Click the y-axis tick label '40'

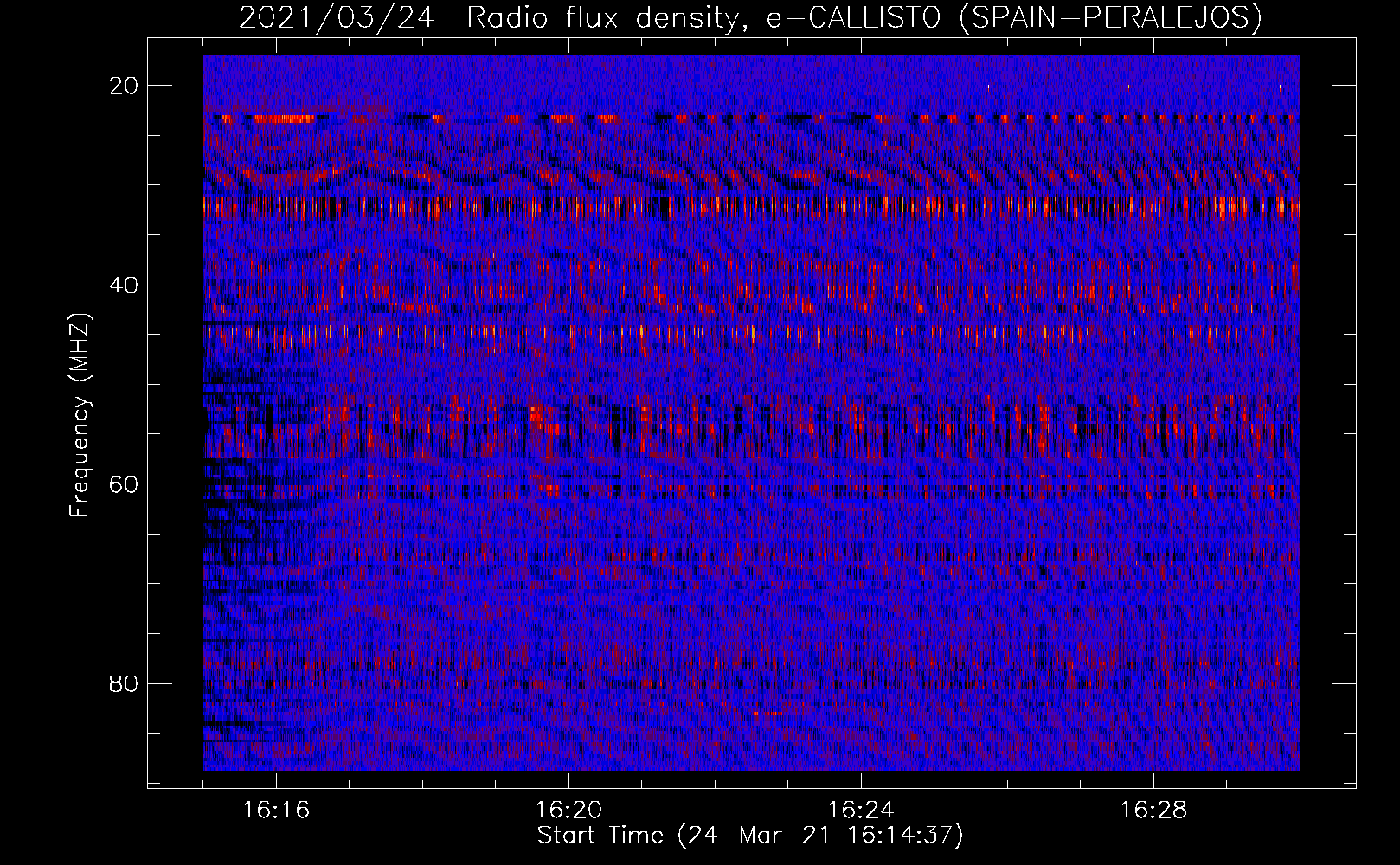[124, 285]
